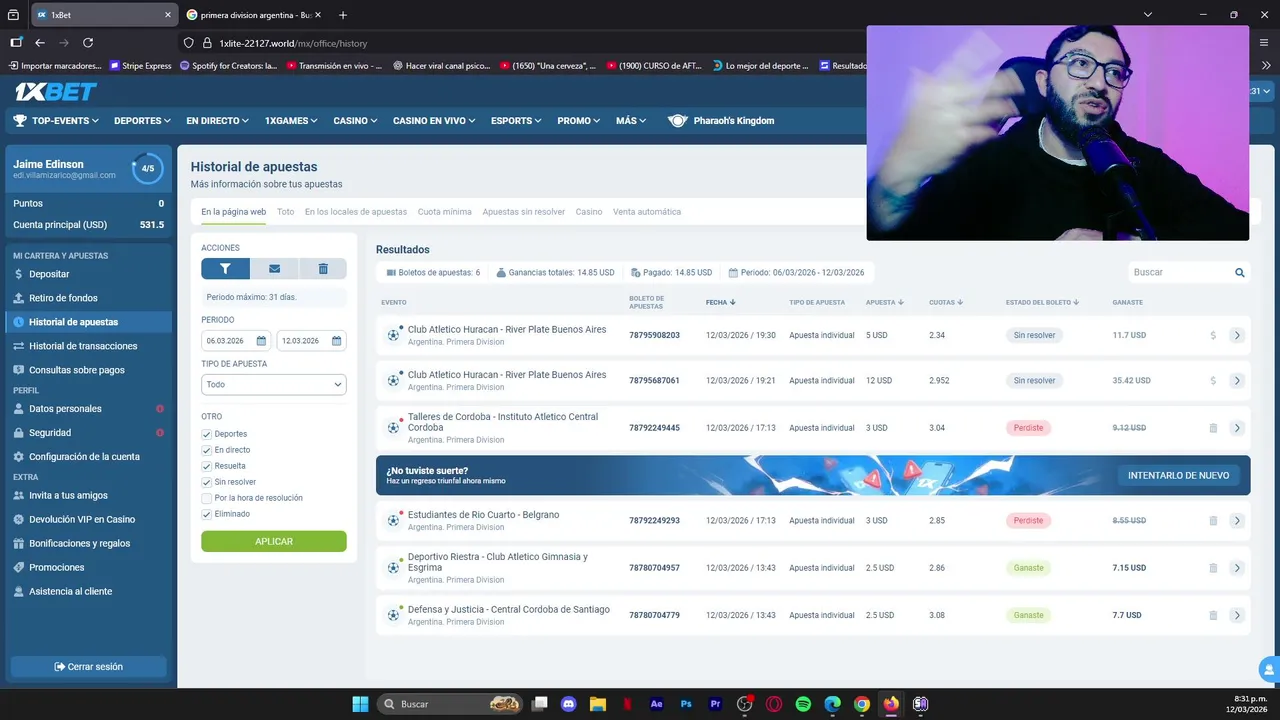Image resolution: width=1280 pixels, height=720 pixels.
Task: Switch to Apuestas sin resolver tab
Action: [524, 212]
